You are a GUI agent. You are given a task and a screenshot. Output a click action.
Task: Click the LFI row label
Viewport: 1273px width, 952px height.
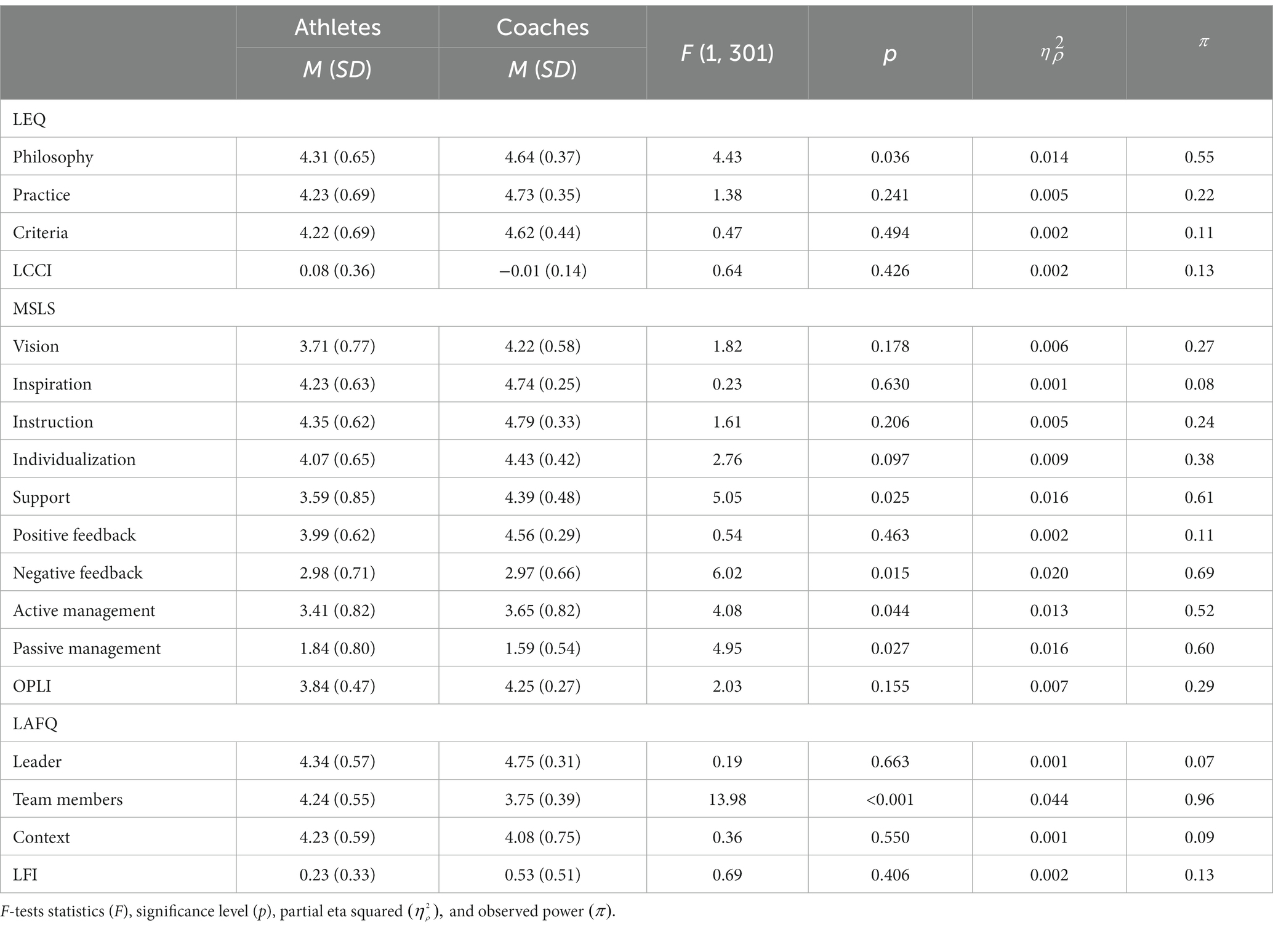(25, 874)
